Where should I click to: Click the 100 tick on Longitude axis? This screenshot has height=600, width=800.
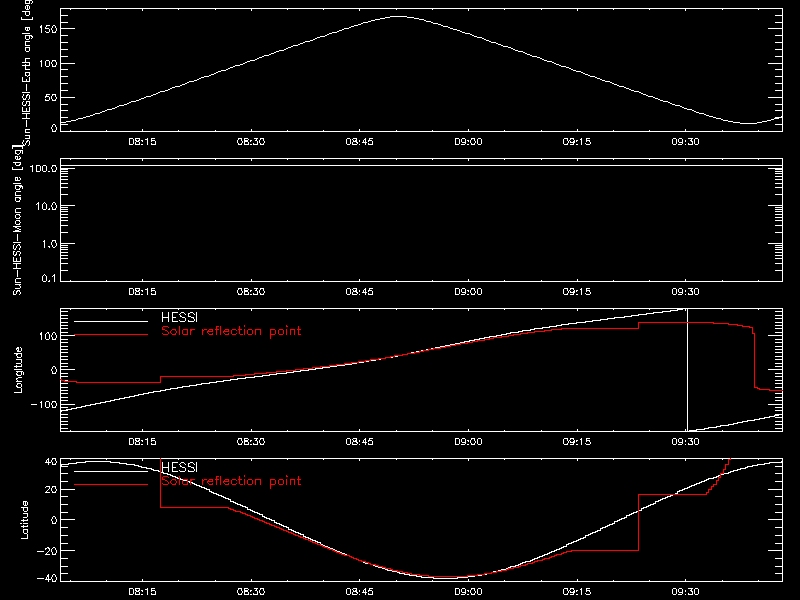(48, 336)
